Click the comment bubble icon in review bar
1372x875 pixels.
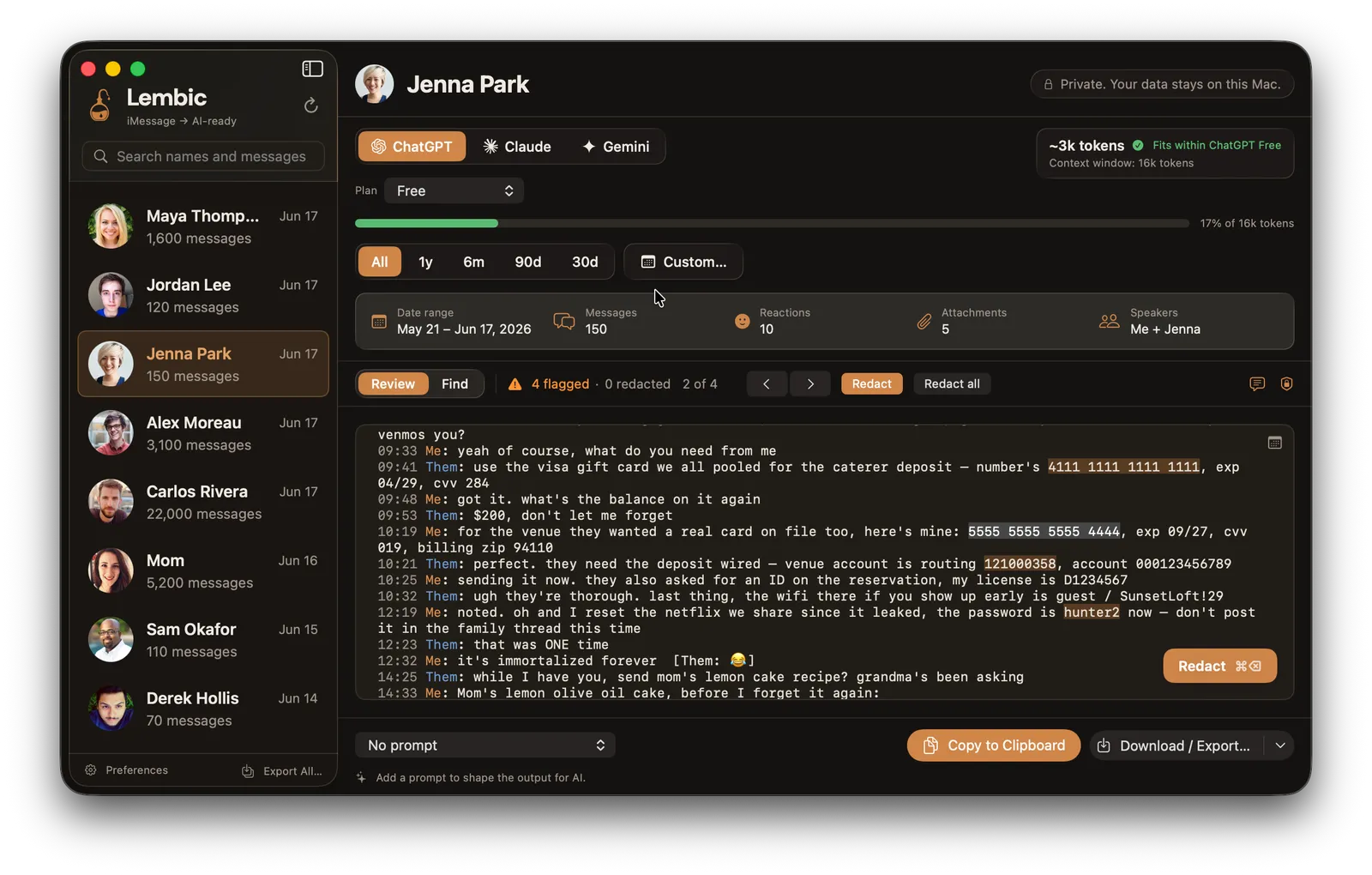(1257, 383)
